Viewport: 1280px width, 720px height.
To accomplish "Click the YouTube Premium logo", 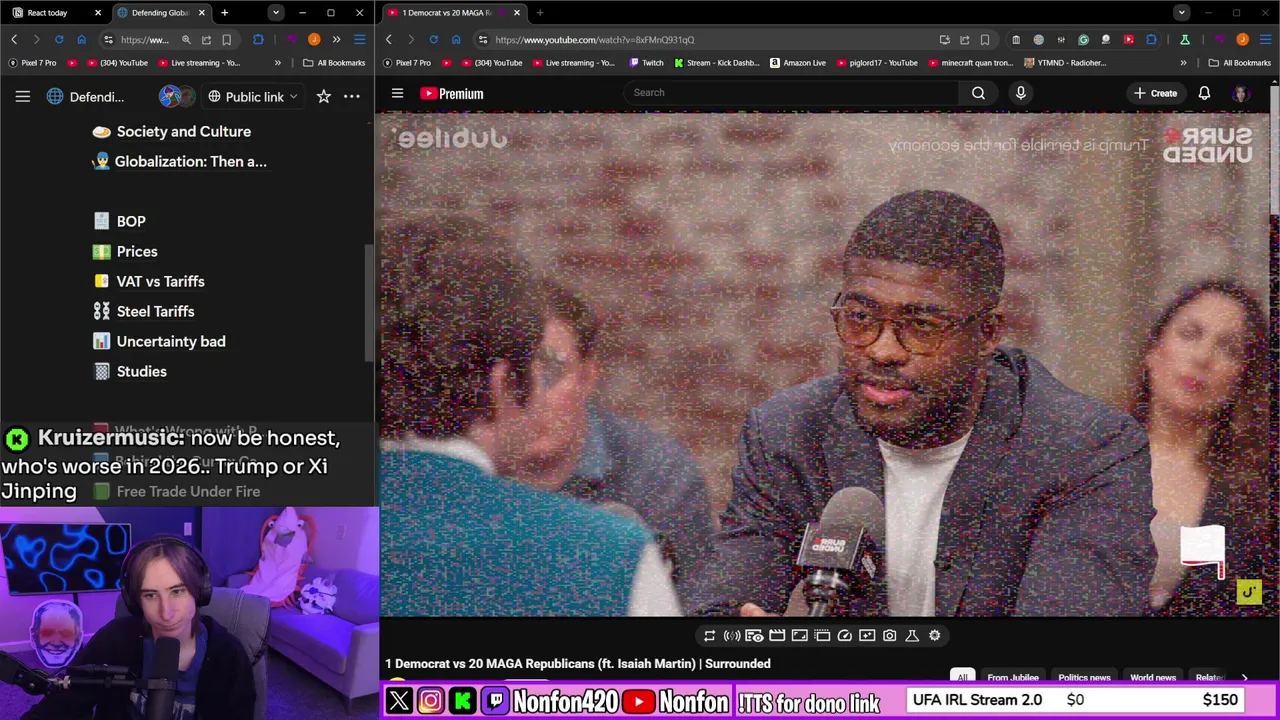I will (x=452, y=93).
